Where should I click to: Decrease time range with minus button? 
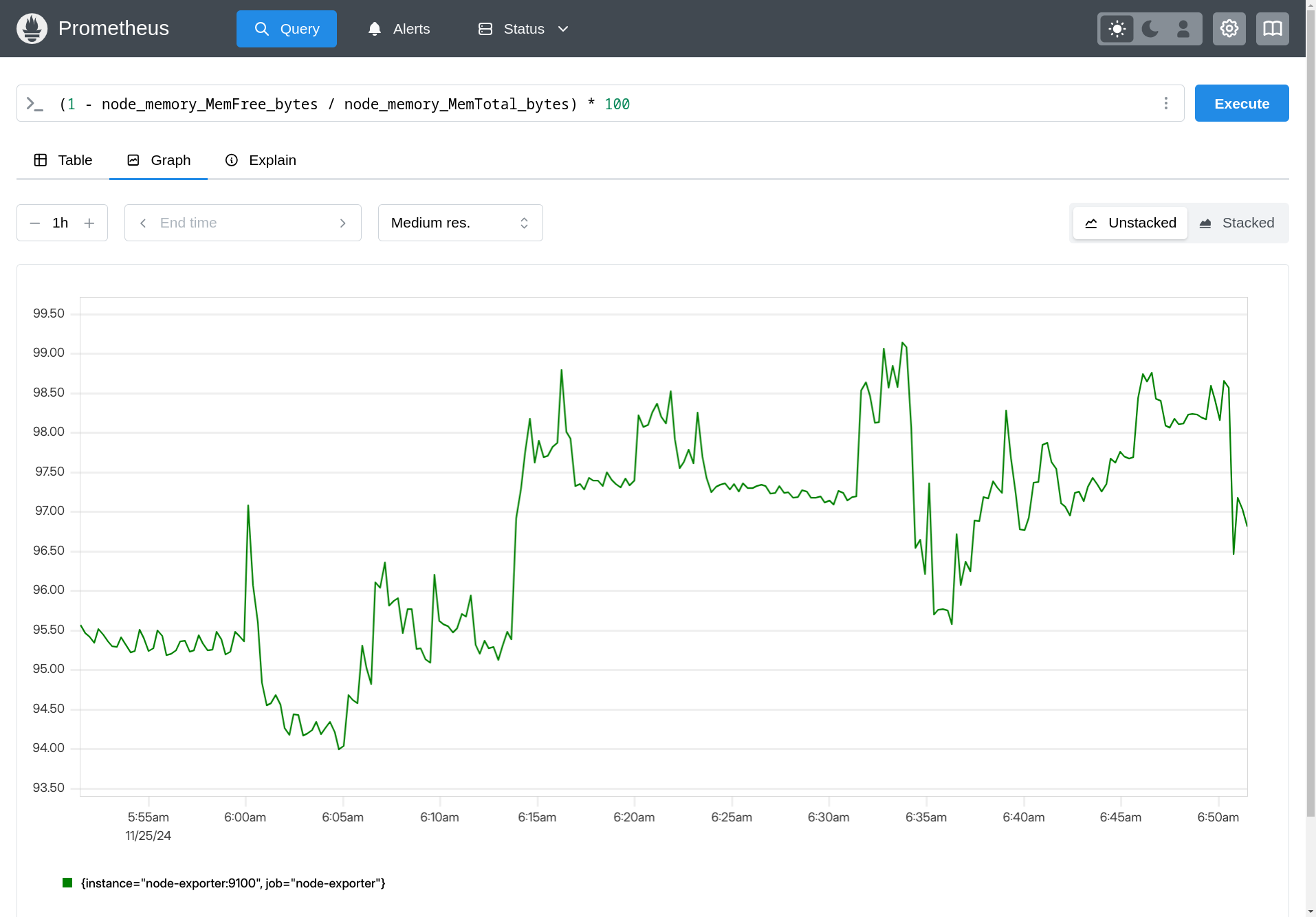(34, 223)
